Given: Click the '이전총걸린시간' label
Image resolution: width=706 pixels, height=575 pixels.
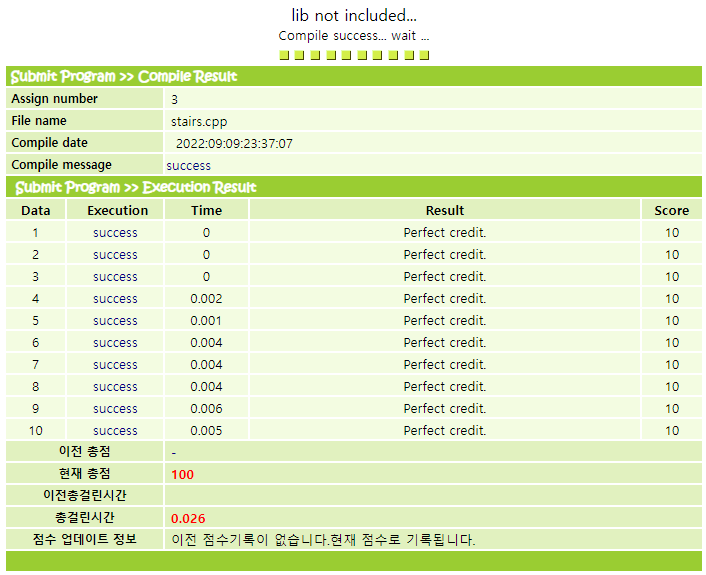Looking at the screenshot, I should (85, 495).
